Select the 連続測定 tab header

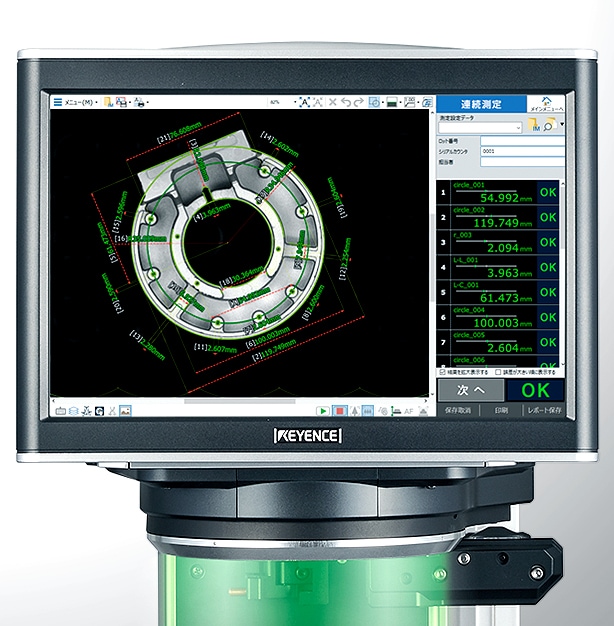pyautogui.click(x=481, y=104)
